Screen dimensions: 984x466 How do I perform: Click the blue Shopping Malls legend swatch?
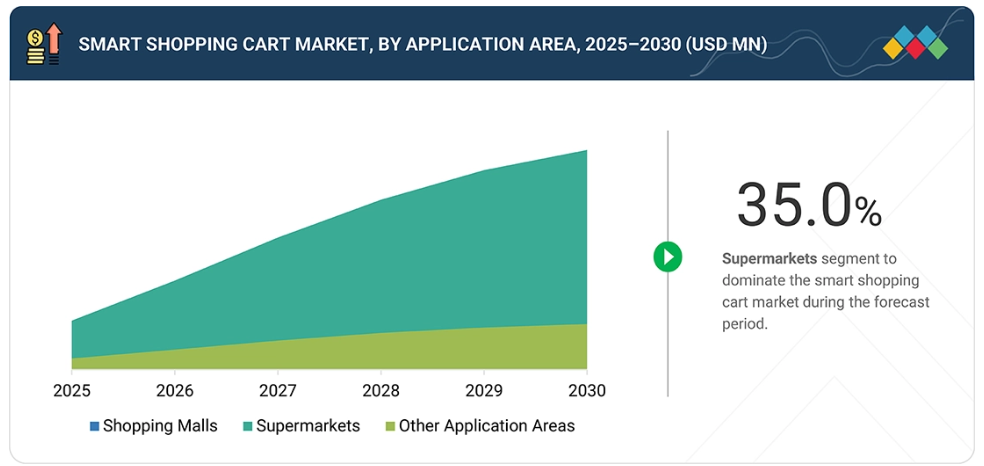pos(94,427)
